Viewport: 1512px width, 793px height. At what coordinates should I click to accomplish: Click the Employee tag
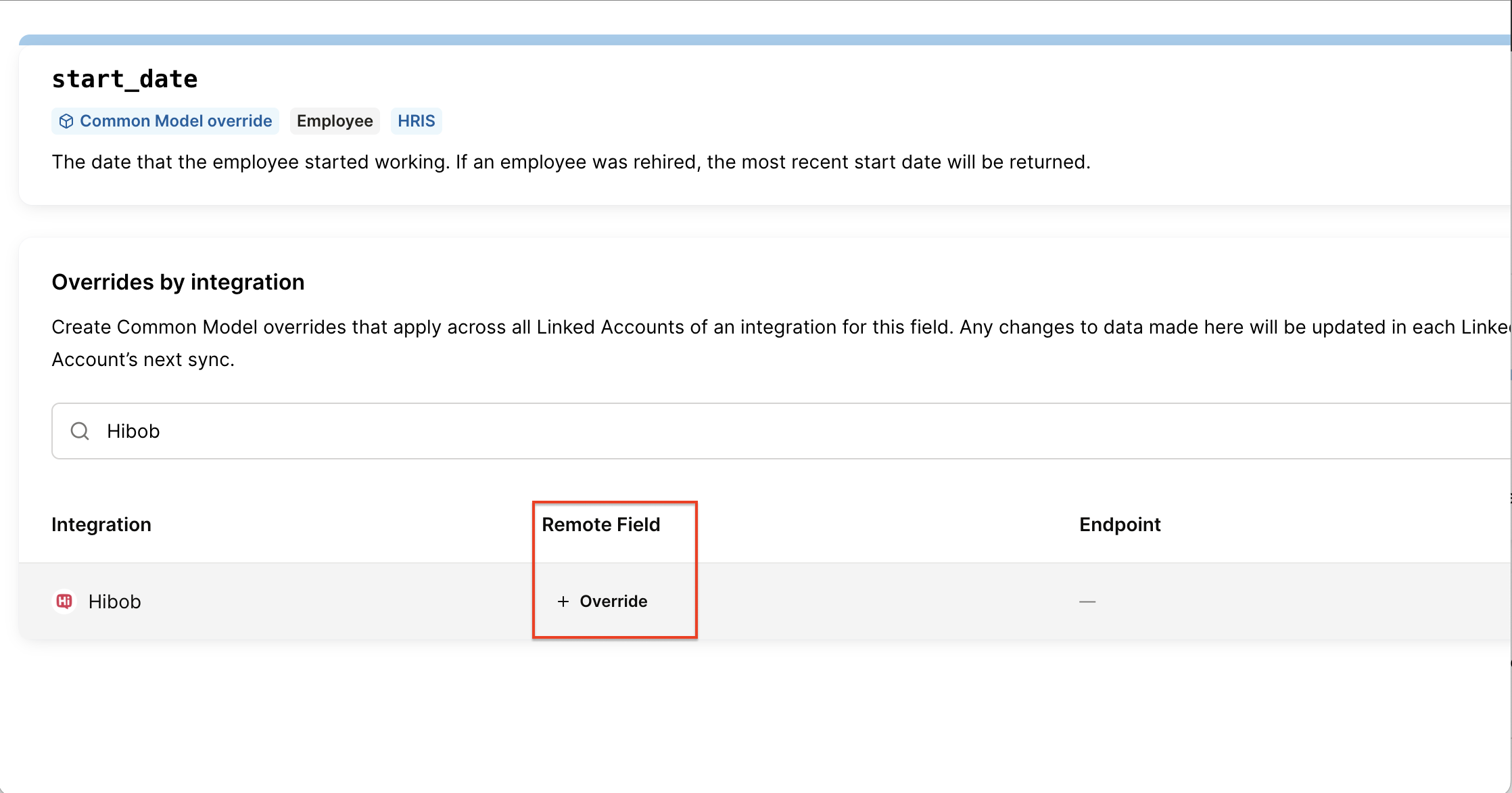pyautogui.click(x=335, y=121)
